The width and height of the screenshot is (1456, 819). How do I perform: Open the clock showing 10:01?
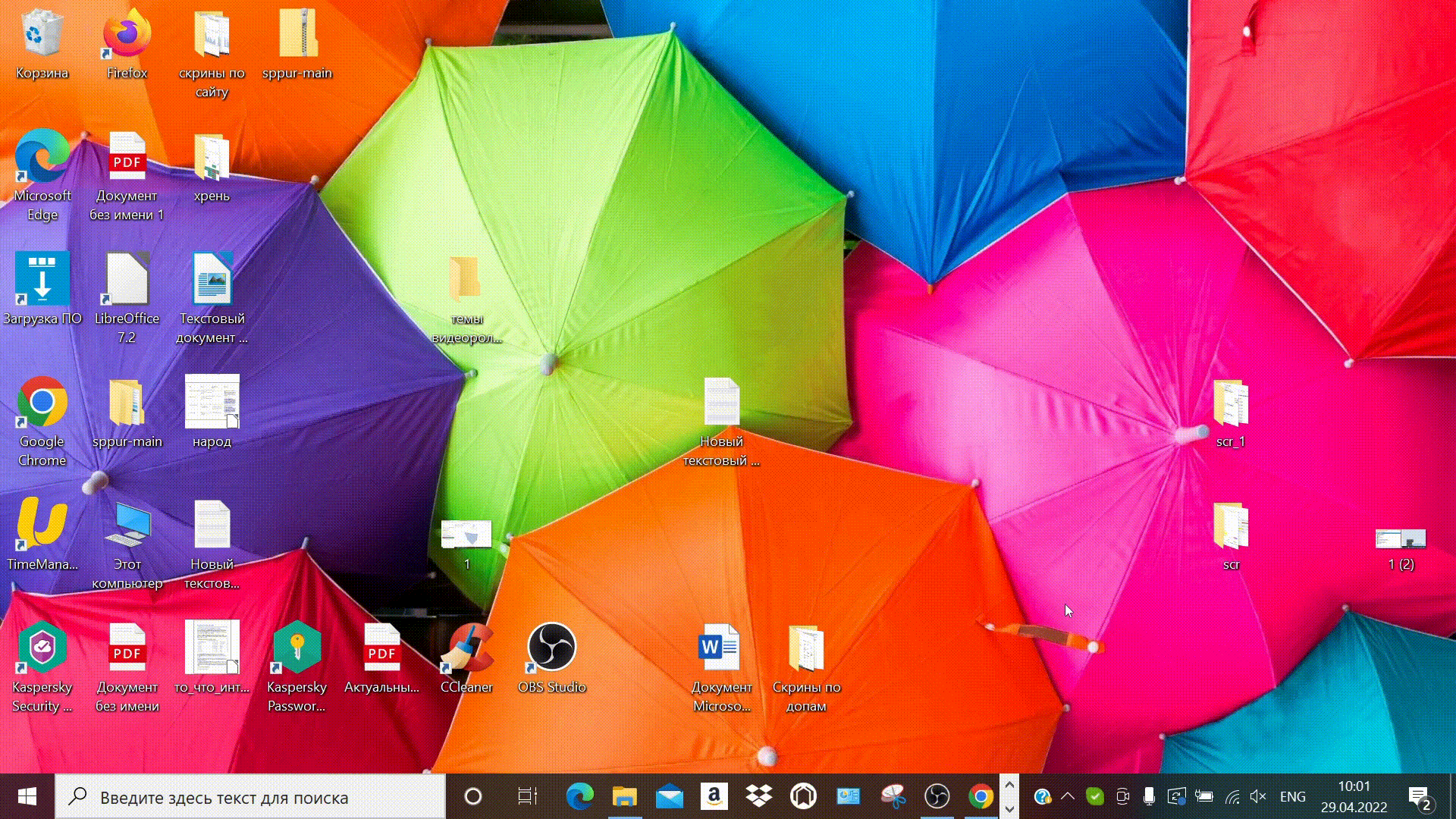click(x=1354, y=796)
